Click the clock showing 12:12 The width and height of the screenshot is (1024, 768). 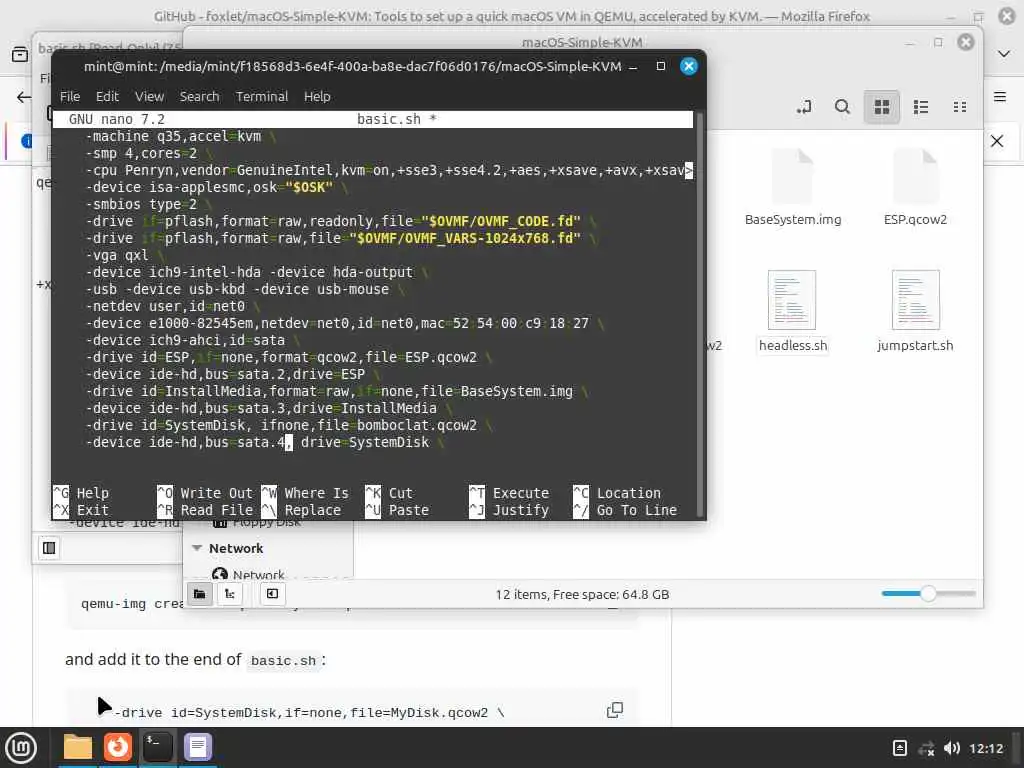point(986,748)
